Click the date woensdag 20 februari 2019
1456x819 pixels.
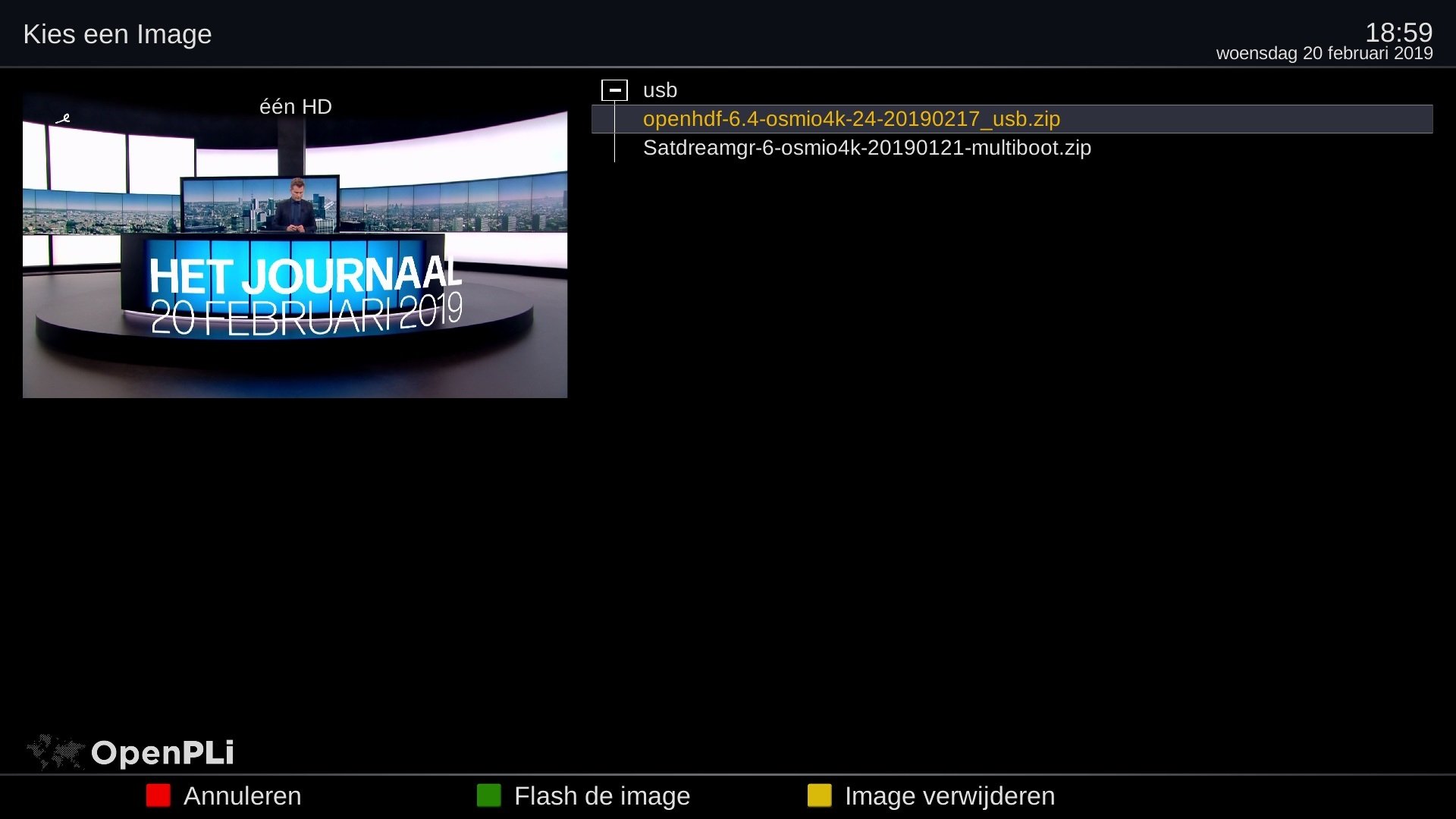(x=1324, y=53)
